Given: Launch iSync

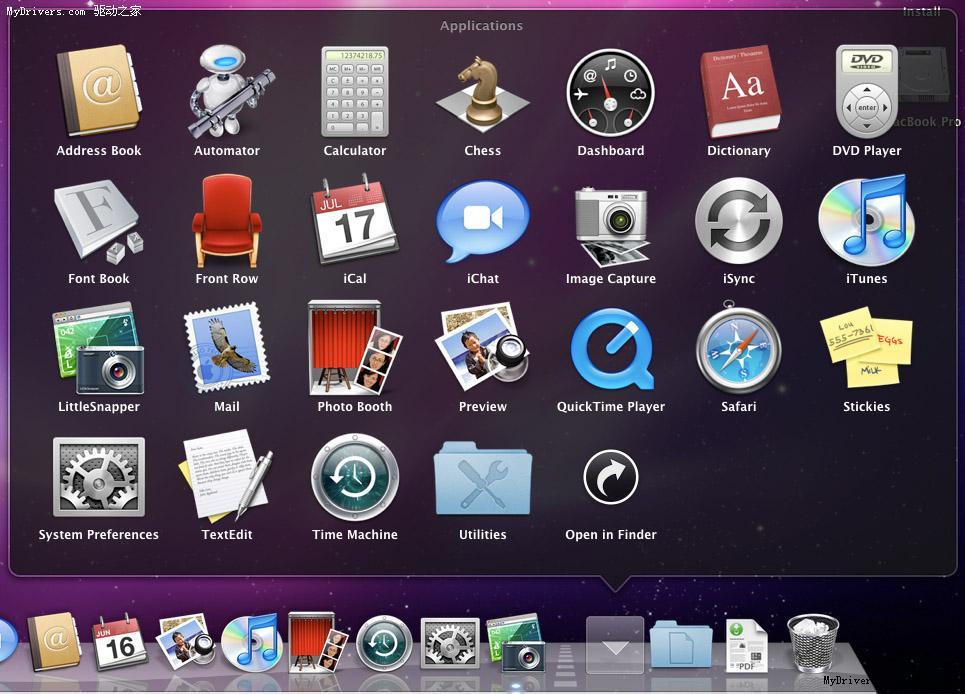Looking at the screenshot, I should [739, 220].
